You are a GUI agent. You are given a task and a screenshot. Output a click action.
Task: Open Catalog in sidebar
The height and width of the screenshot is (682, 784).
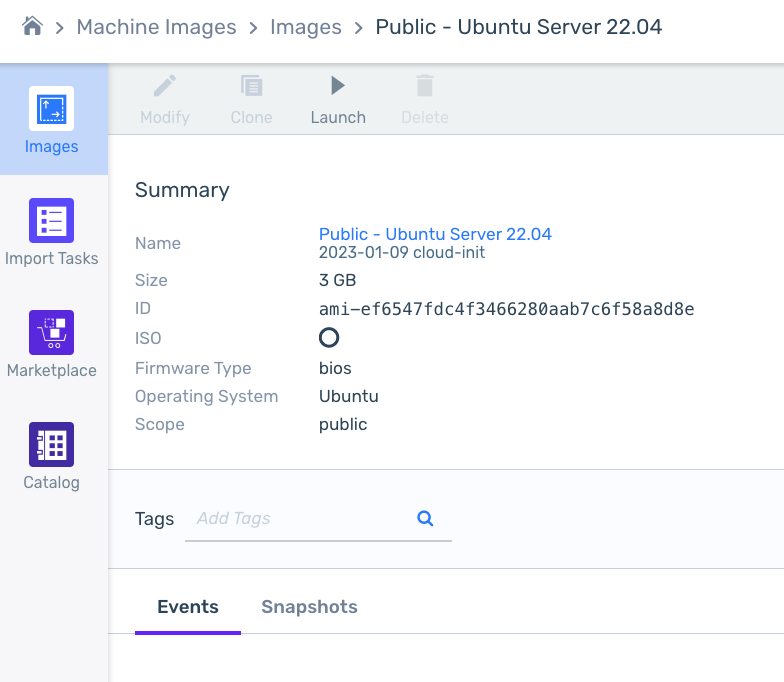(52, 456)
